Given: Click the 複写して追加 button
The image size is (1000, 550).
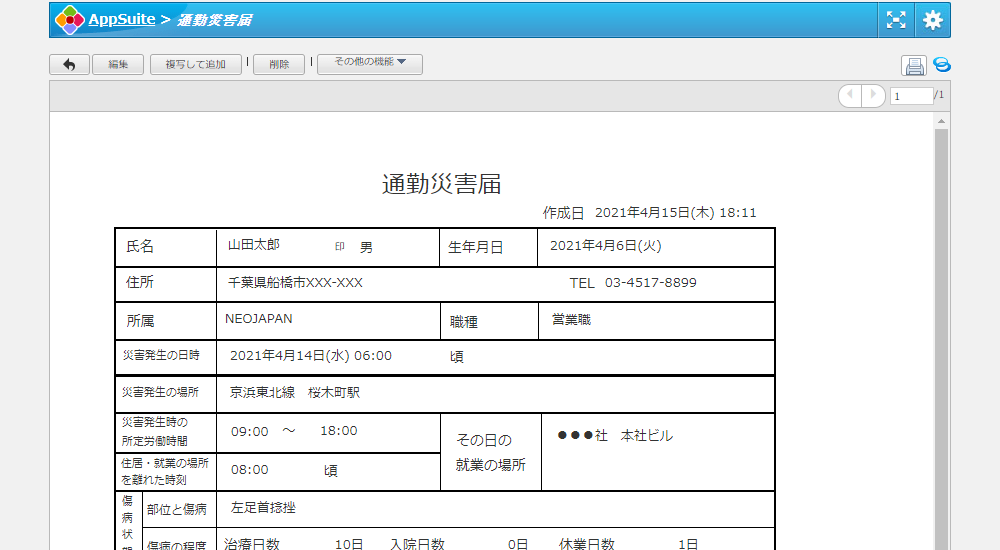Looking at the screenshot, I should click(x=196, y=64).
